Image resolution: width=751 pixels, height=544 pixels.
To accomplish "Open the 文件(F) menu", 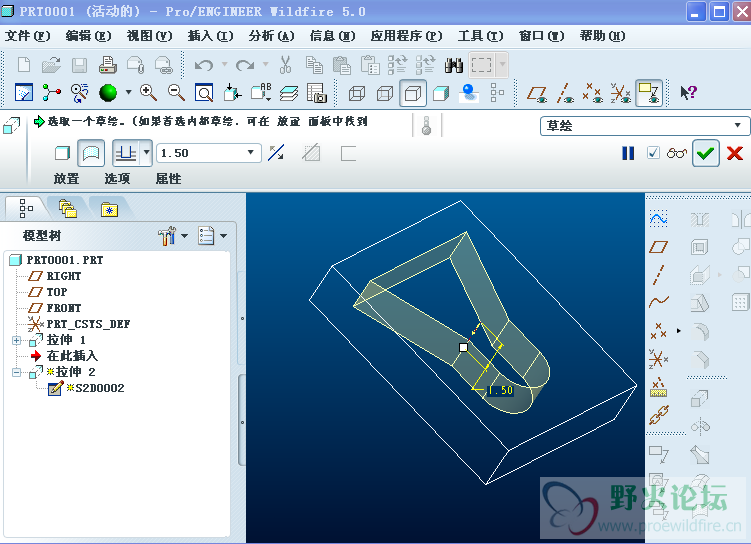I will click(x=27, y=36).
